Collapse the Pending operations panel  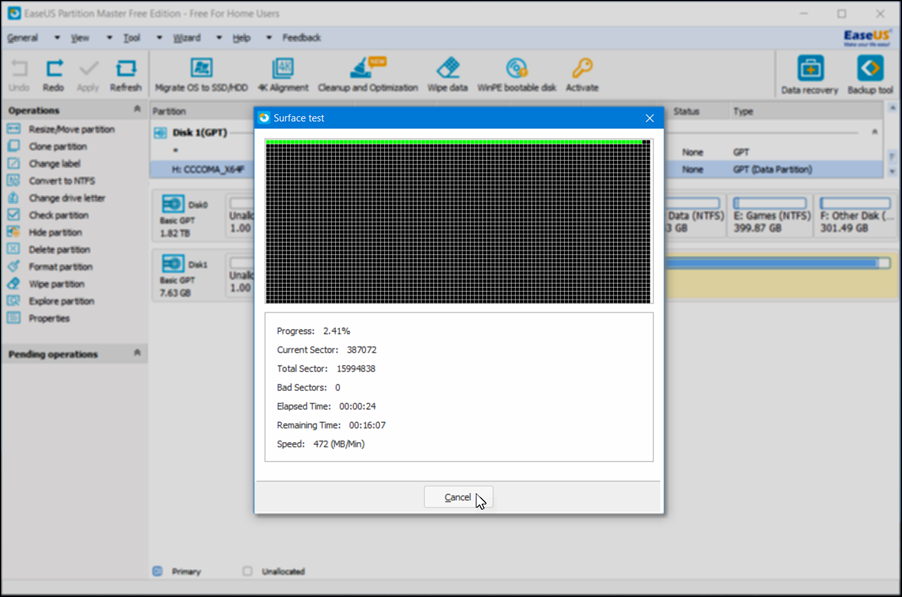[137, 353]
